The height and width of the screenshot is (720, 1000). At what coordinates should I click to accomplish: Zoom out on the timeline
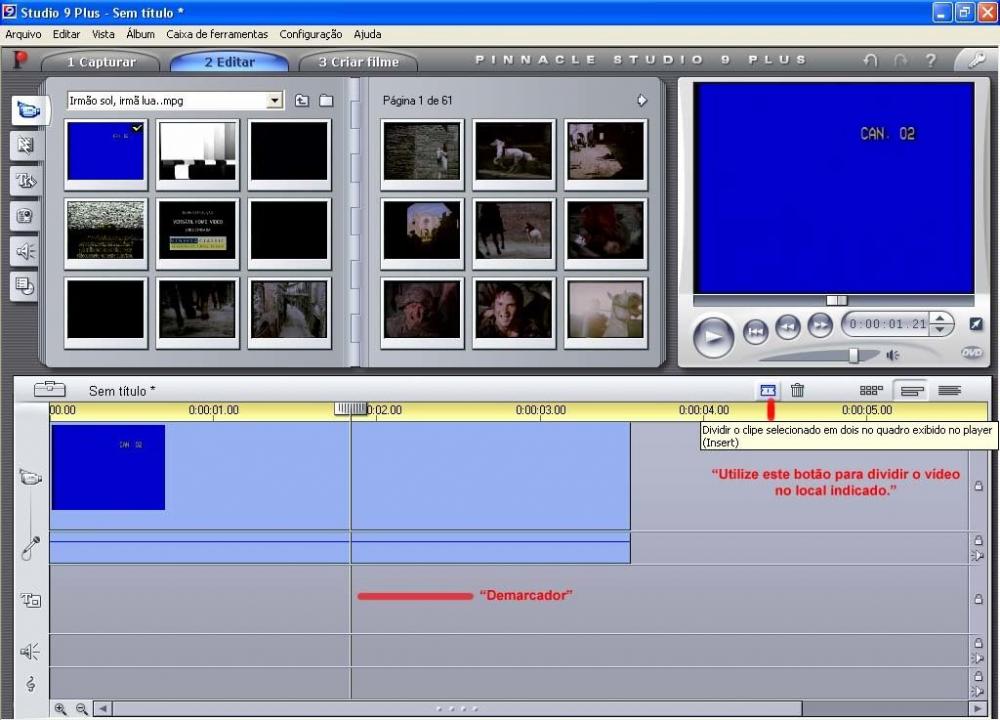81,709
